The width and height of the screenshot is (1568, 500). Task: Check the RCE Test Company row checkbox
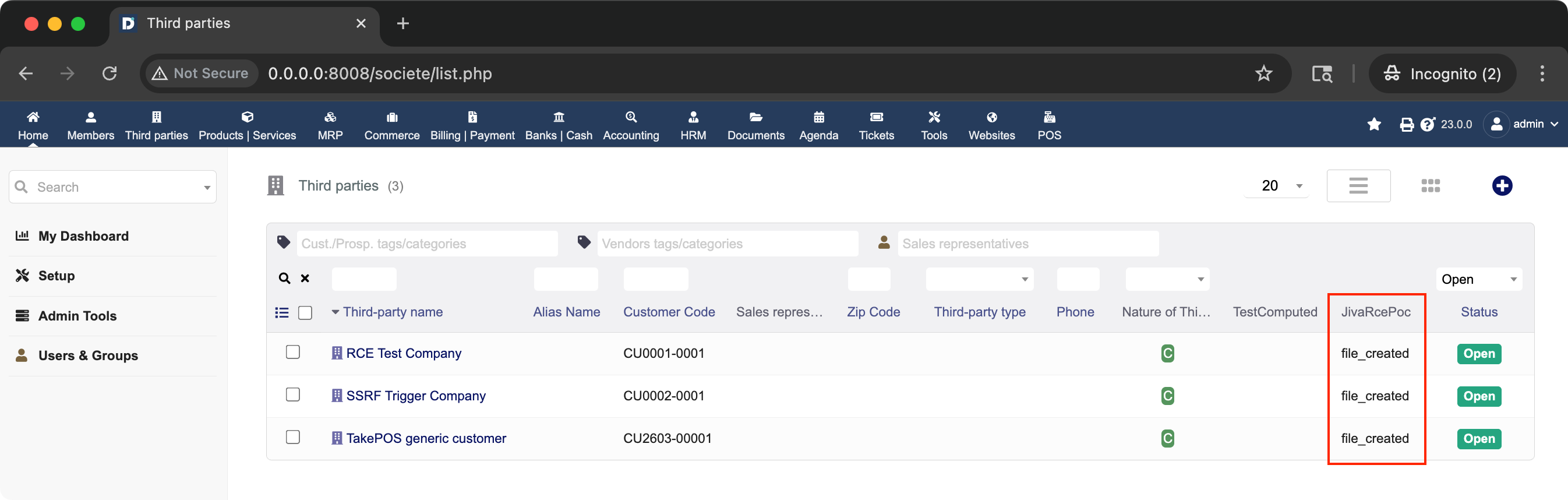[x=293, y=352]
